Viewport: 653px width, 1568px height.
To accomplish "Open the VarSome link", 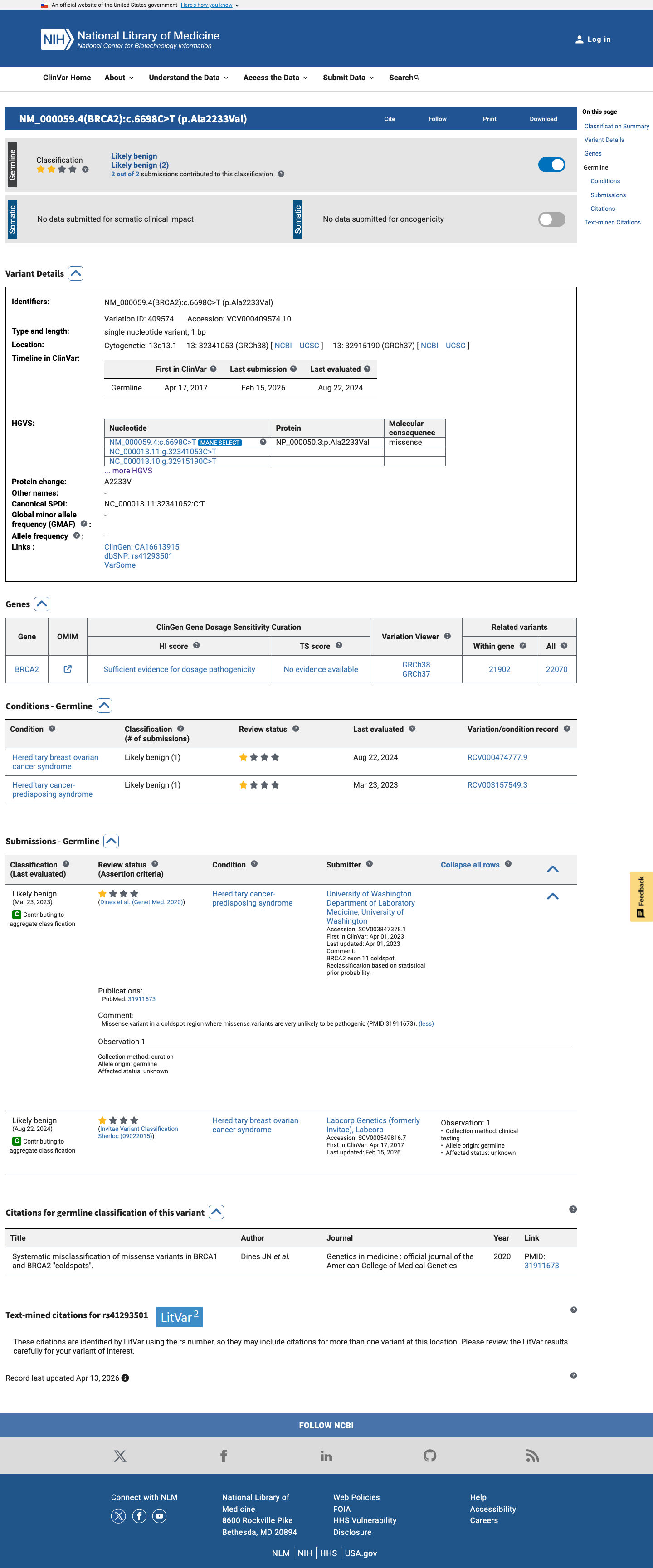I will point(120,565).
